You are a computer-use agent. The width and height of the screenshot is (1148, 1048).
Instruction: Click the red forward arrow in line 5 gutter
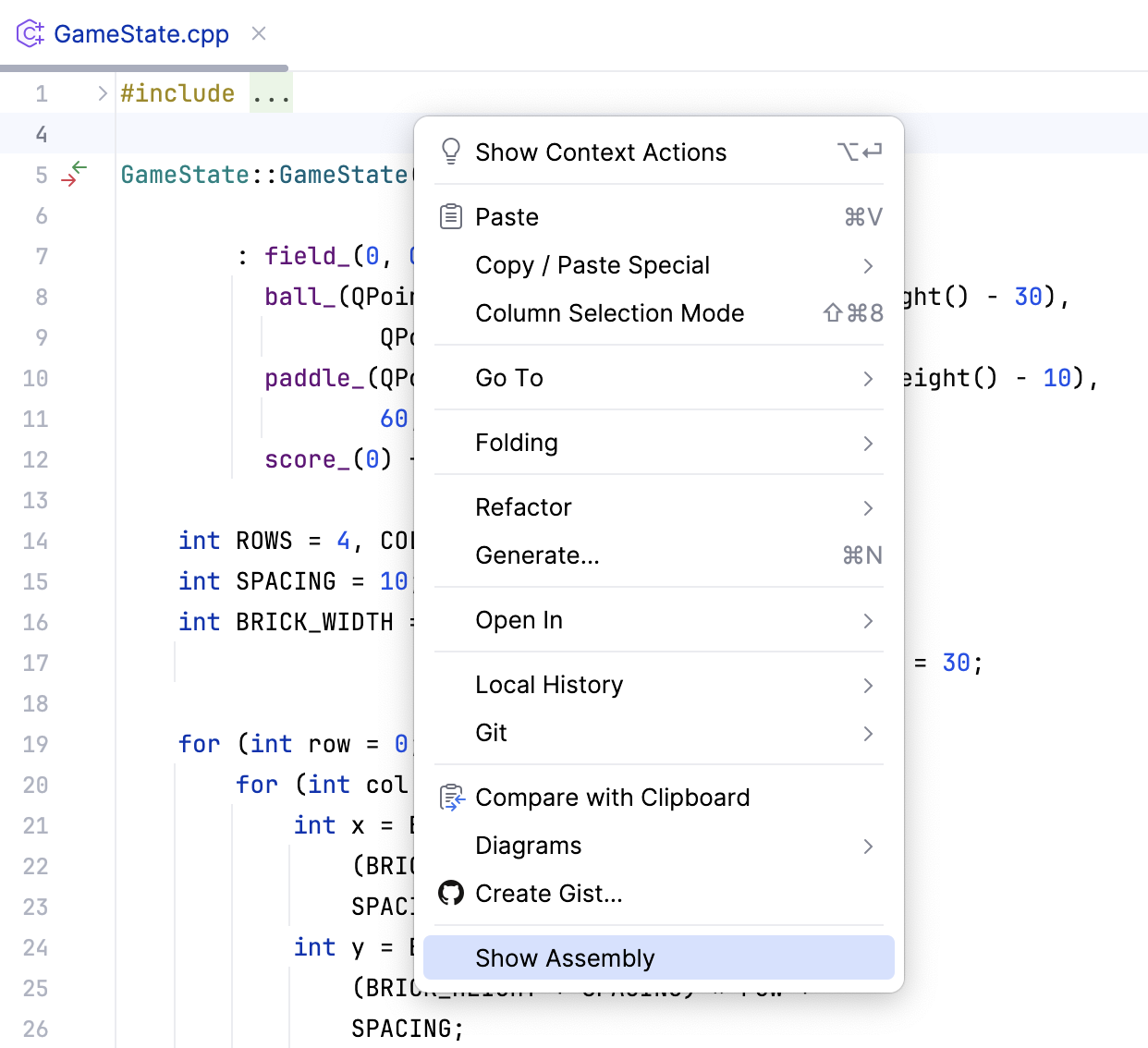point(69,179)
